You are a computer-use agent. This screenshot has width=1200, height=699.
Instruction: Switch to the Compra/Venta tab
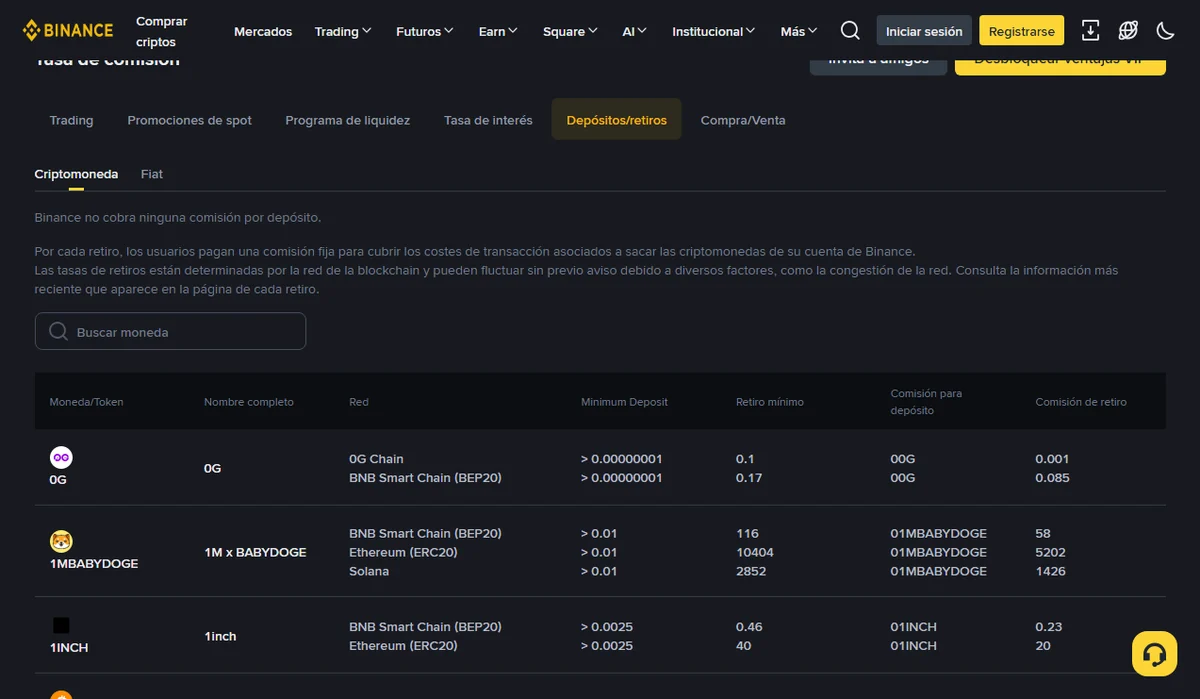tap(743, 120)
